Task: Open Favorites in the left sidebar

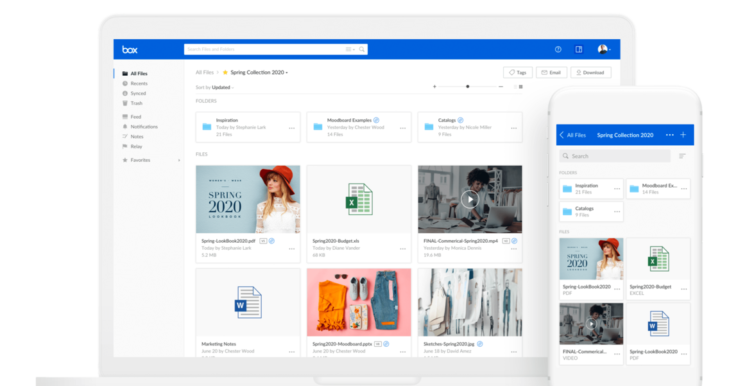Action: point(136,160)
